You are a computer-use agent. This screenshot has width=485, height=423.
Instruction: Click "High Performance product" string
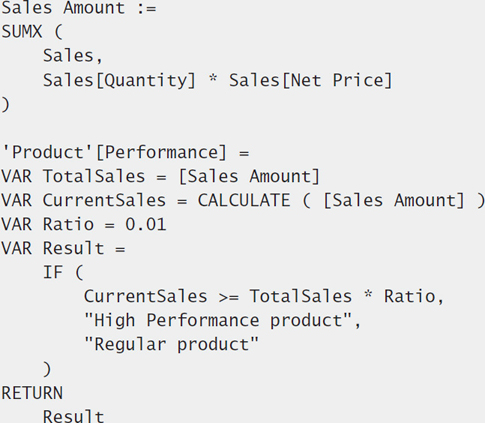point(218,321)
